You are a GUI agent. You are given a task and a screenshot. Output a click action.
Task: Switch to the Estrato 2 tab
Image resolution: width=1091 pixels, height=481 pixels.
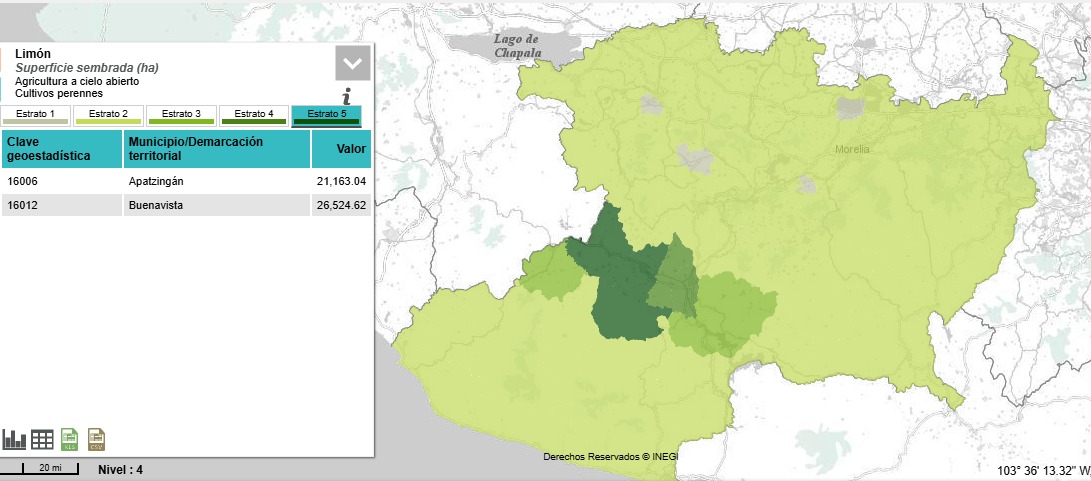click(x=109, y=115)
